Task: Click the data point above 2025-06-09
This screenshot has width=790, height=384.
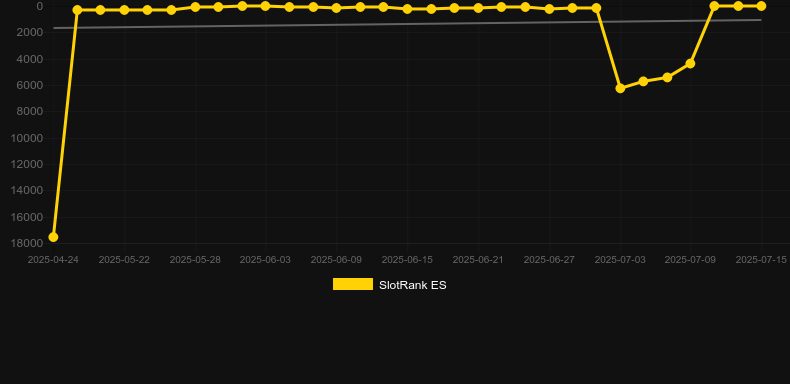Action: (x=337, y=8)
